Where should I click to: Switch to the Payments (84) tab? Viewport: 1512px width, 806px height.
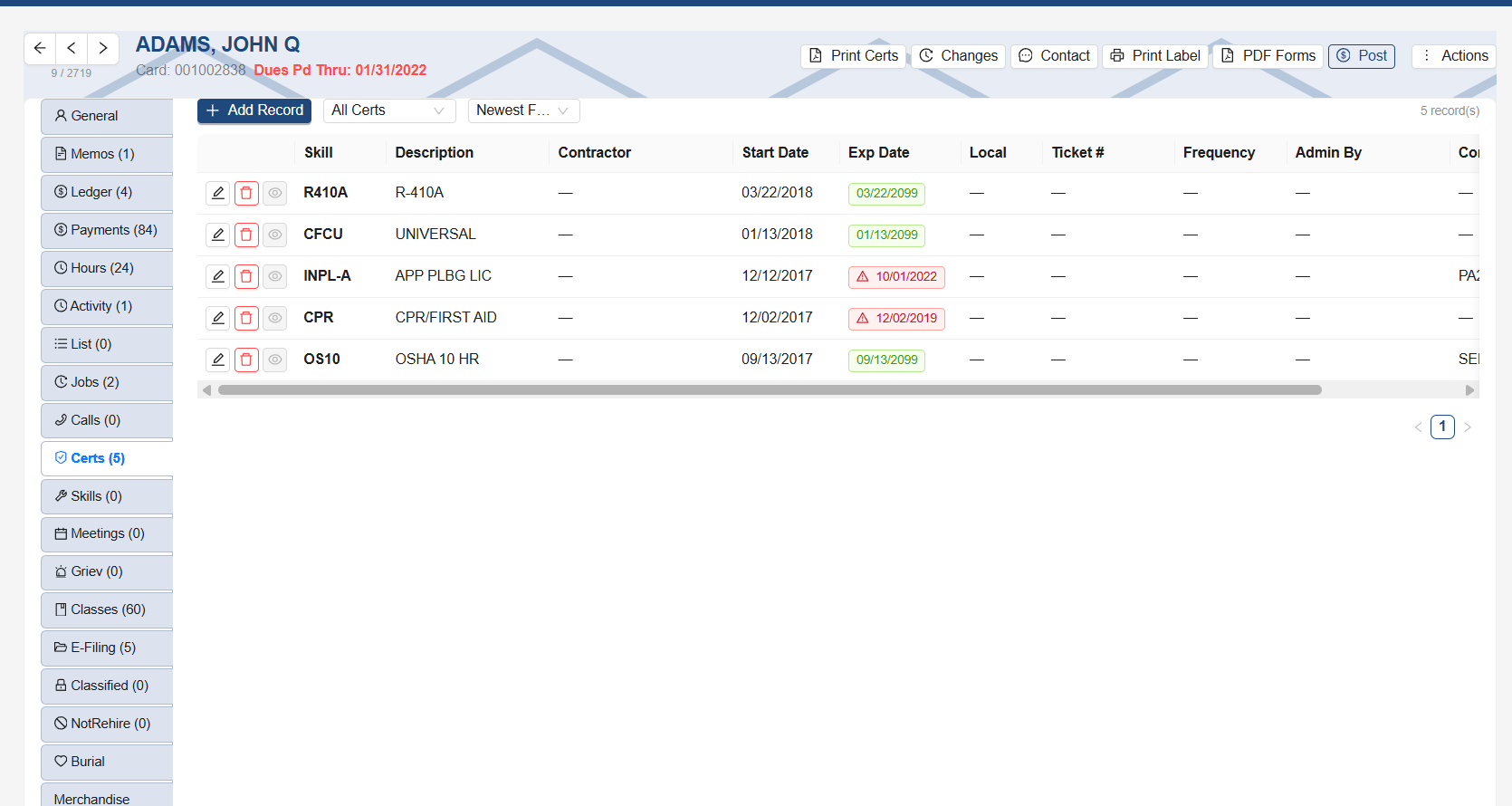click(107, 231)
